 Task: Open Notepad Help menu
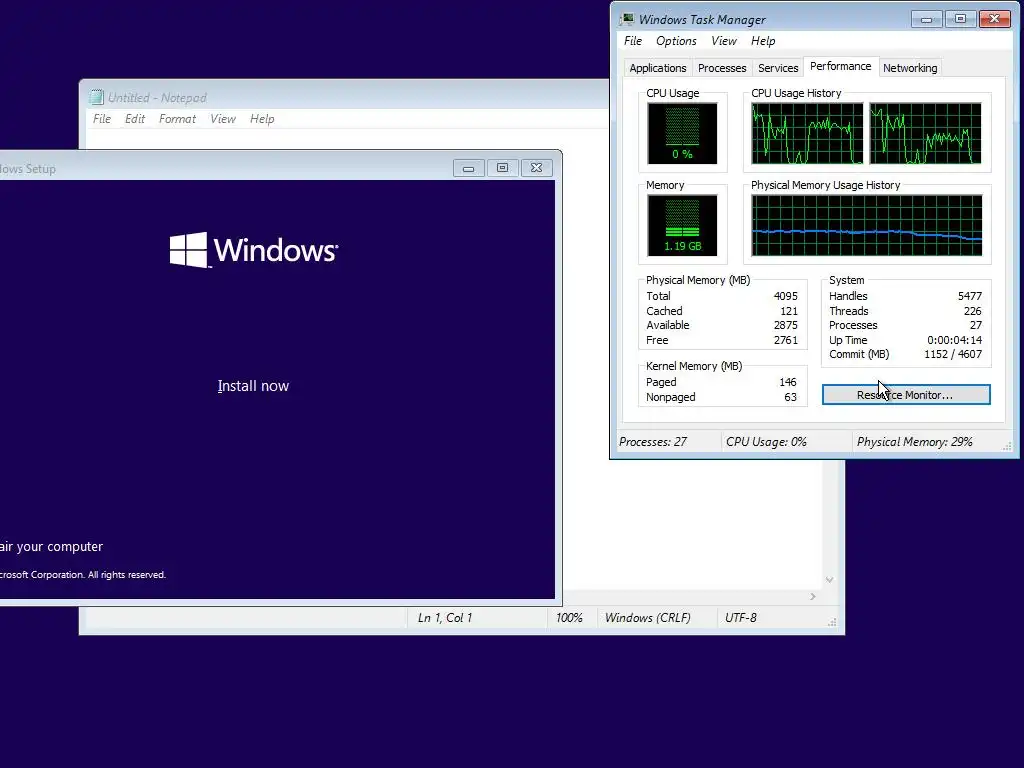pos(262,119)
